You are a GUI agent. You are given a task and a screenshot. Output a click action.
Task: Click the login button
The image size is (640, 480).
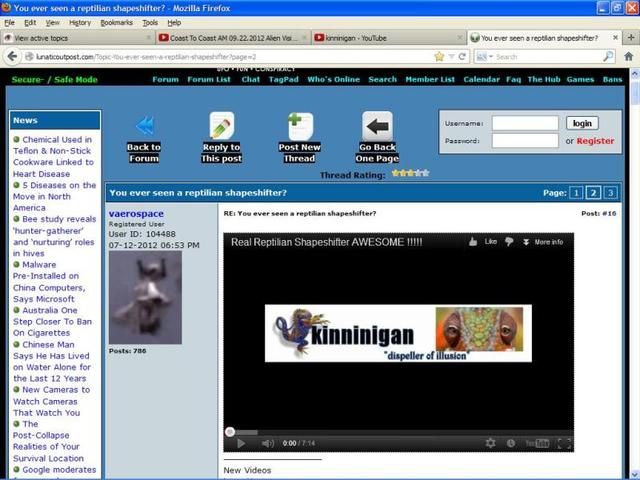tap(582, 123)
